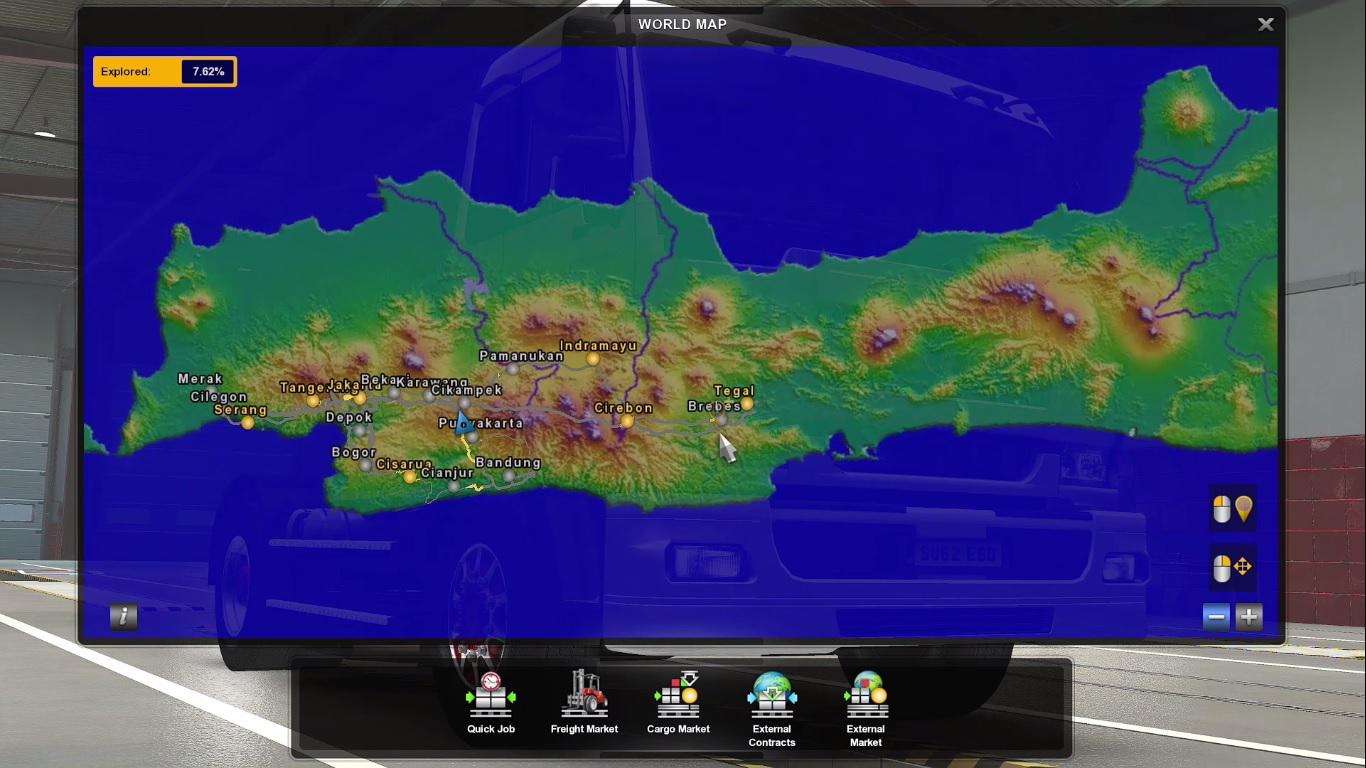Select the Cirebon city marker
Viewport: 1366px width, 768px height.
(627, 421)
